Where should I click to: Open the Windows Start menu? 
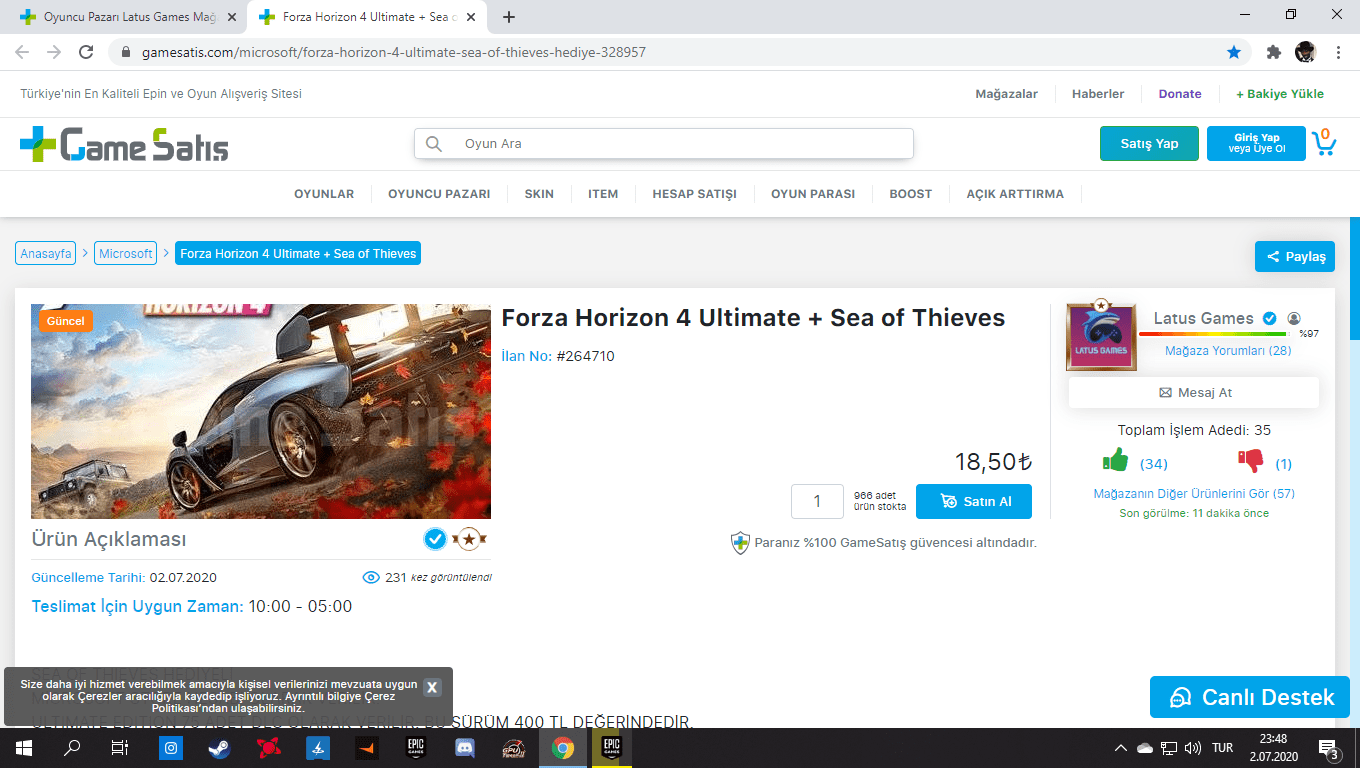[x=24, y=748]
